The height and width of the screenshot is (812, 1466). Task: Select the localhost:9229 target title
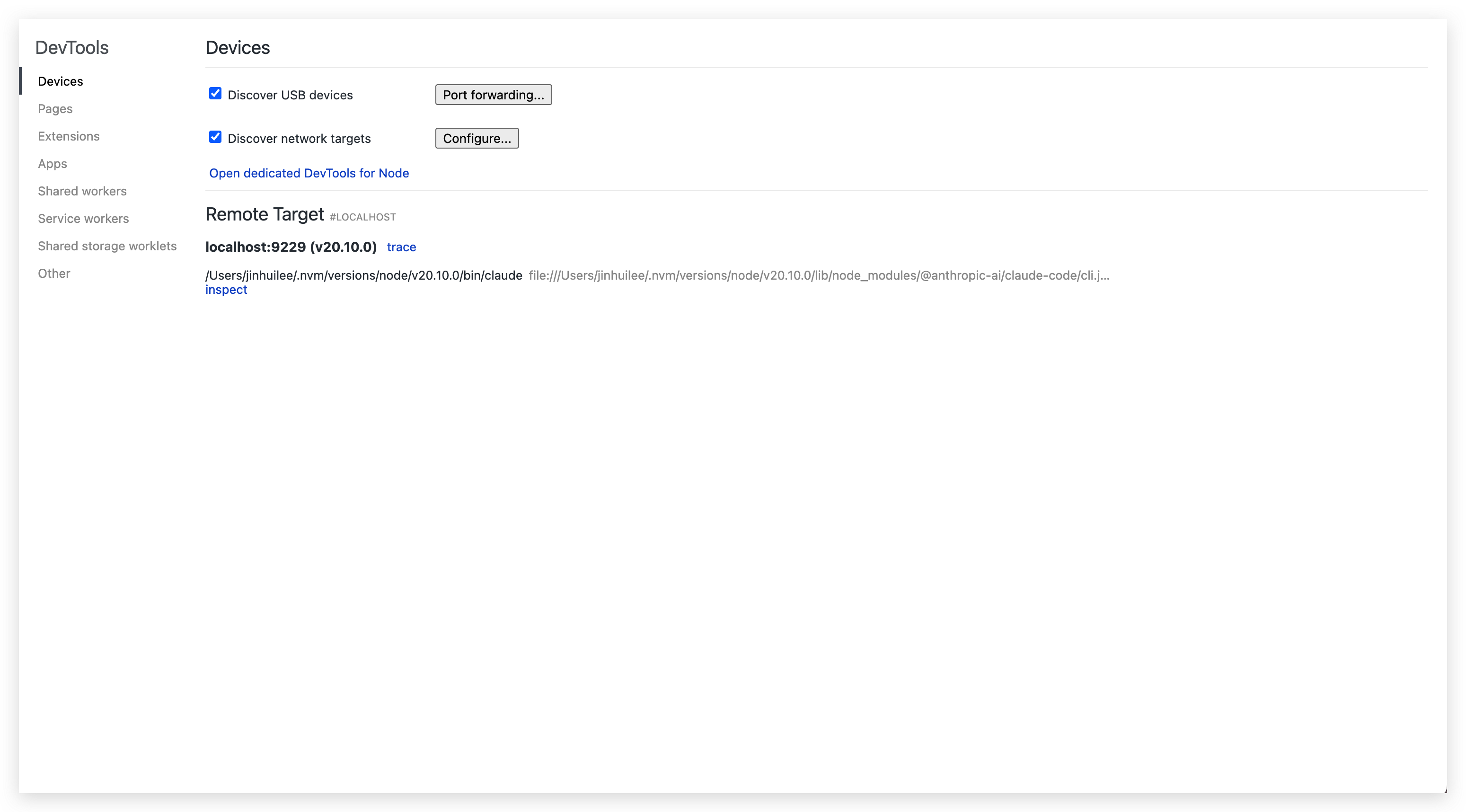point(290,247)
